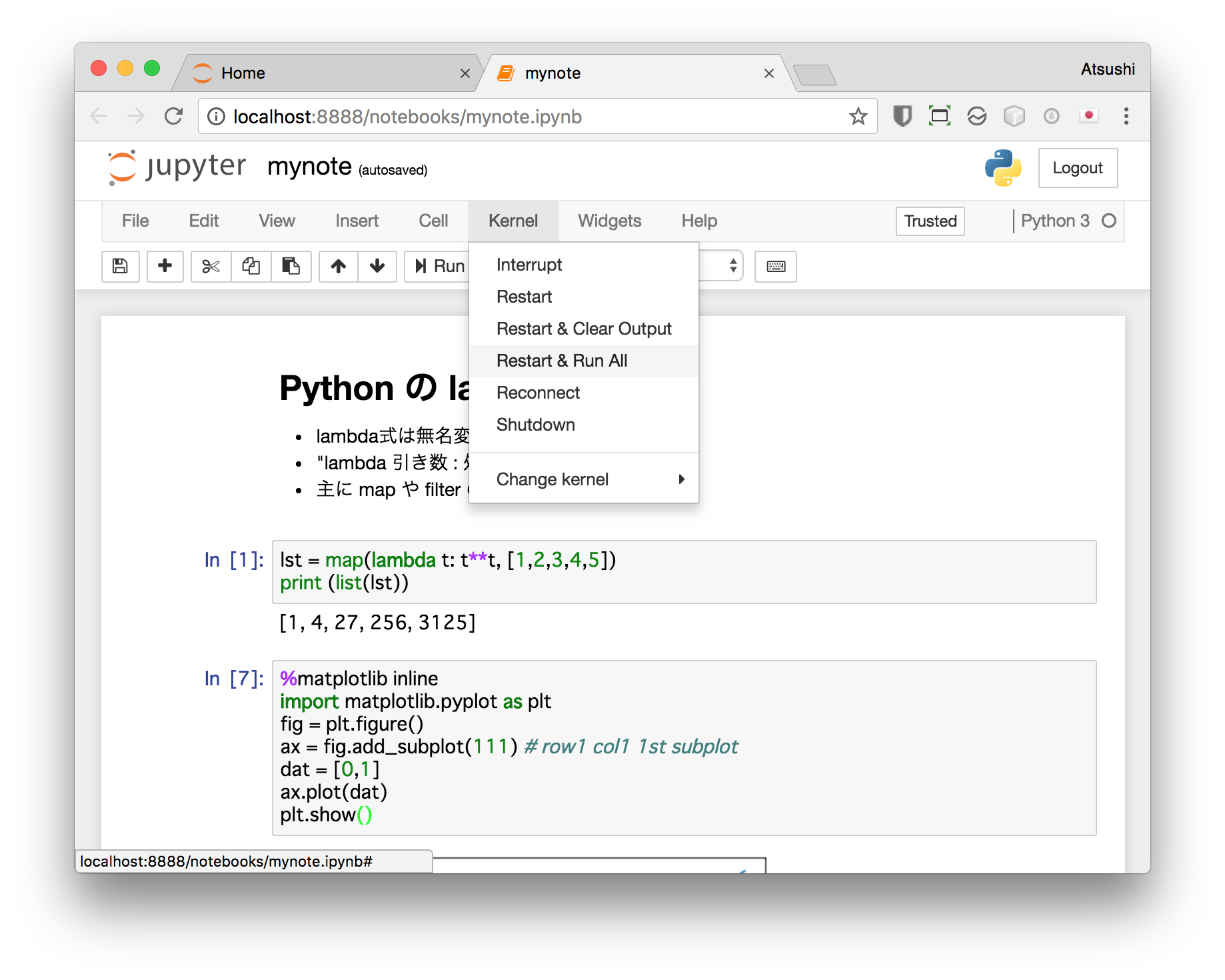Switch to the Home browser tab
The image size is (1225, 980).
(243, 73)
